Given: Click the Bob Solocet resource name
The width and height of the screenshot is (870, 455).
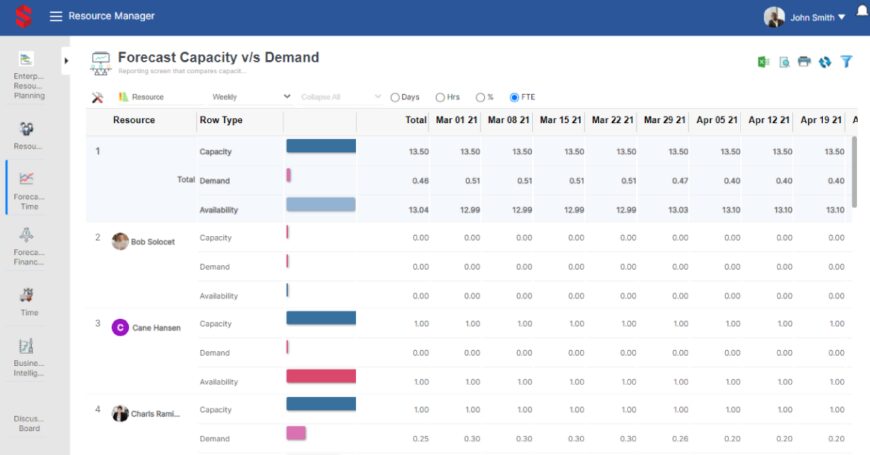Looking at the screenshot, I should point(152,241).
